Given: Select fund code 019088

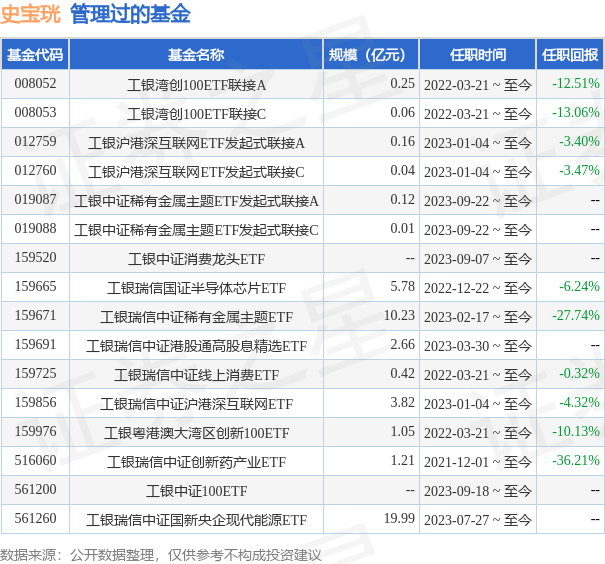Looking at the screenshot, I should (35, 228).
